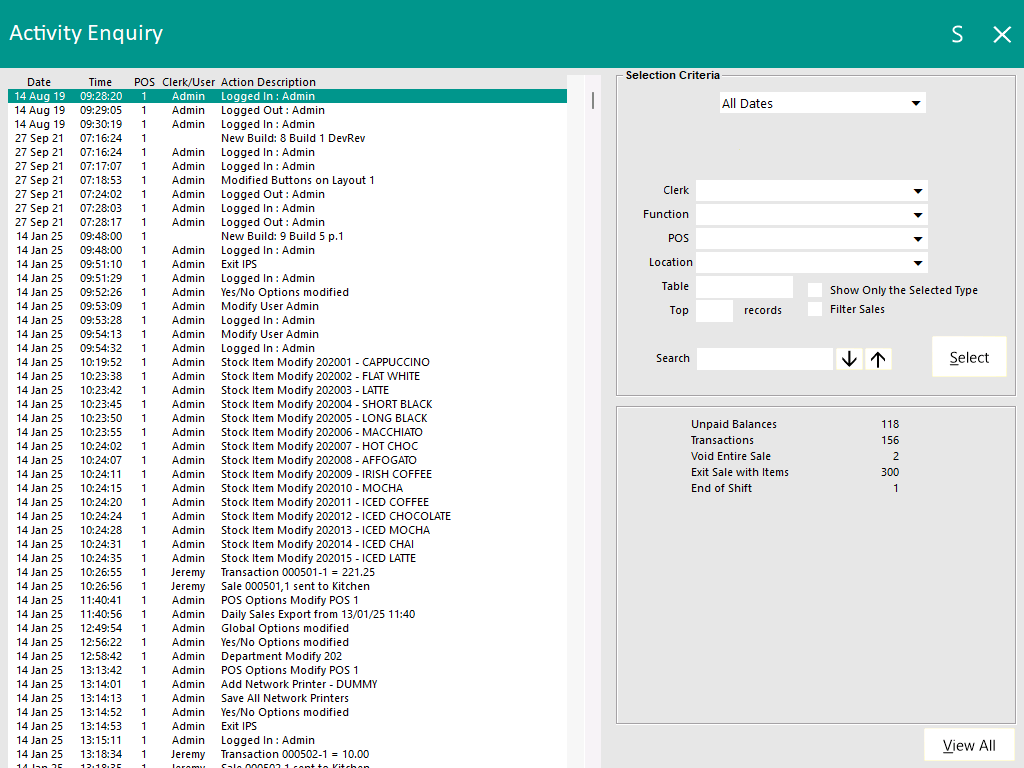Click the S icon in title bar
This screenshot has width=1024, height=768.
point(957,35)
